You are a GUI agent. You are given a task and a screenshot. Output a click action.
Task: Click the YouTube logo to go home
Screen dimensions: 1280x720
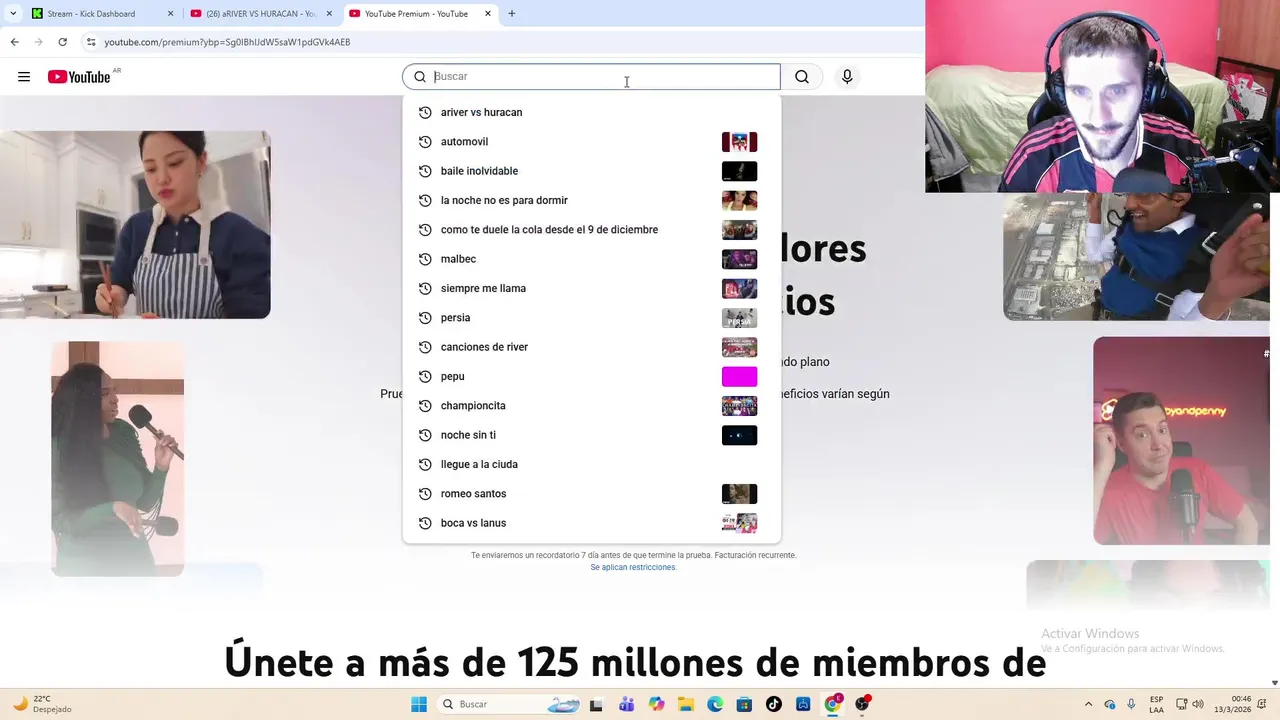[79, 77]
